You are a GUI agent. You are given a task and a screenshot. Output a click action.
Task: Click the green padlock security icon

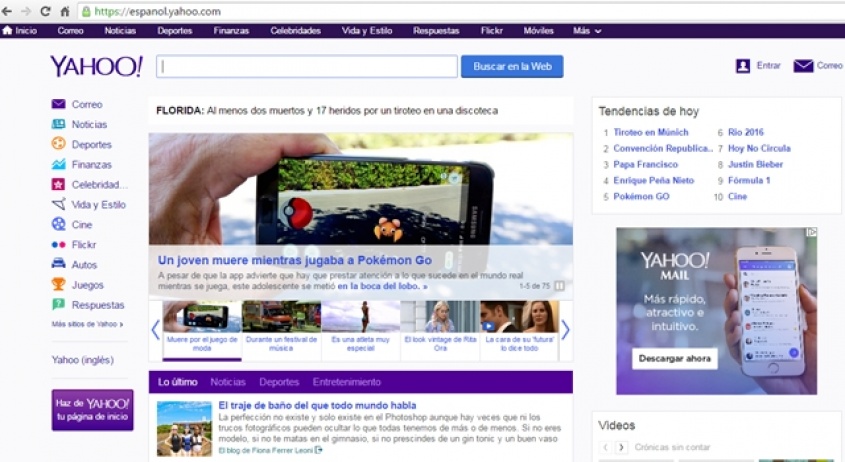[86, 11]
